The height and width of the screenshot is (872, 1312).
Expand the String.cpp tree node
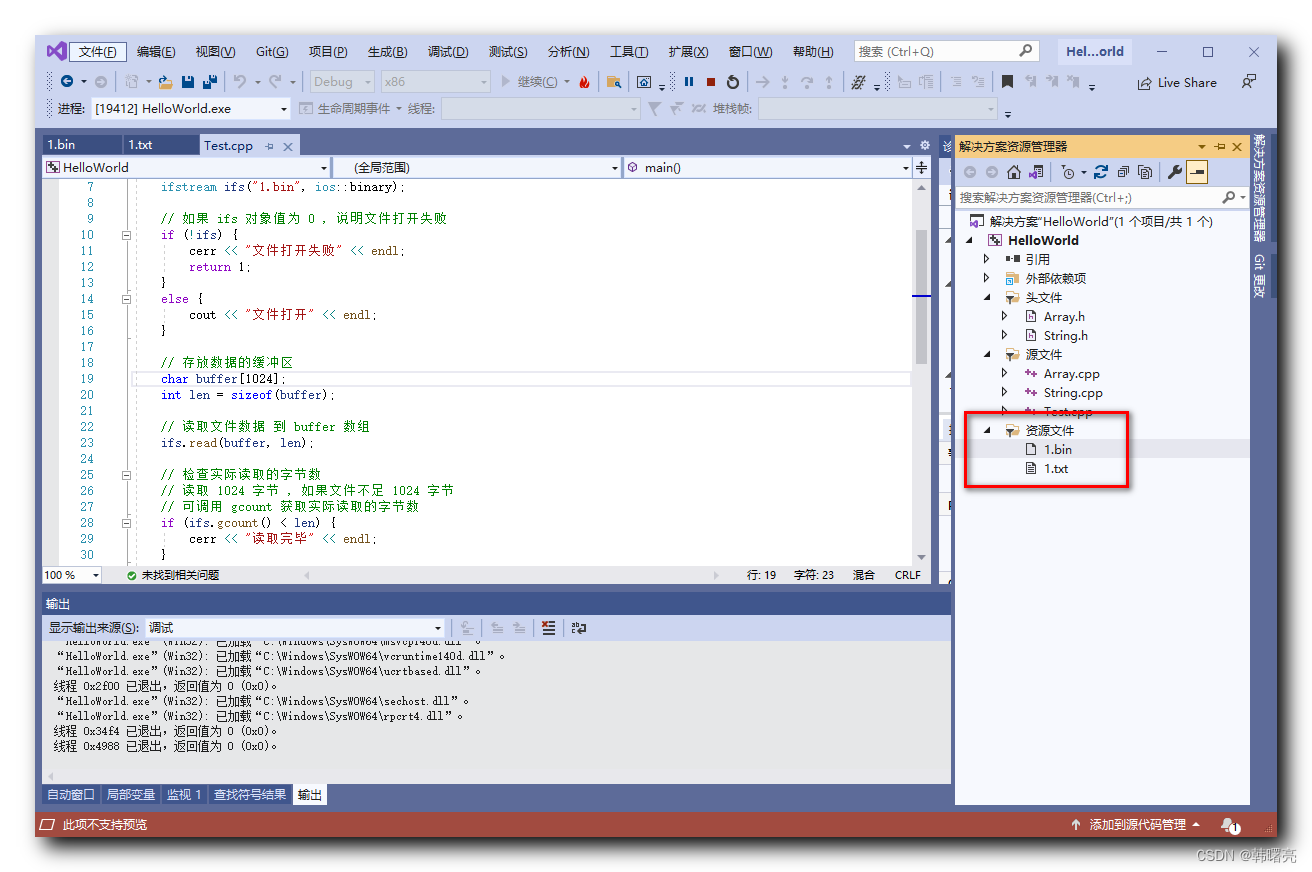pos(1005,392)
